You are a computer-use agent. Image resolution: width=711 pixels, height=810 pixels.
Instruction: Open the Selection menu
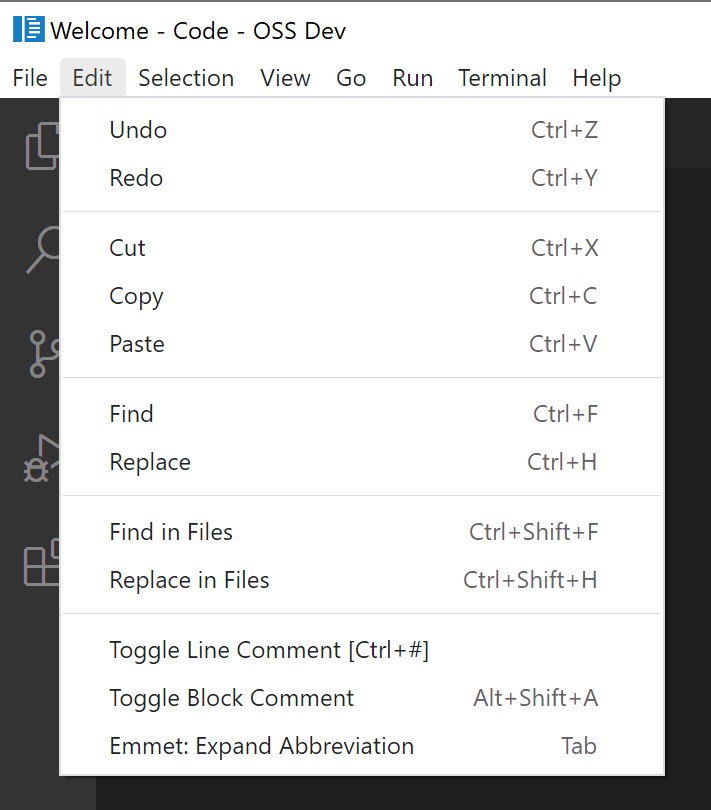(186, 77)
